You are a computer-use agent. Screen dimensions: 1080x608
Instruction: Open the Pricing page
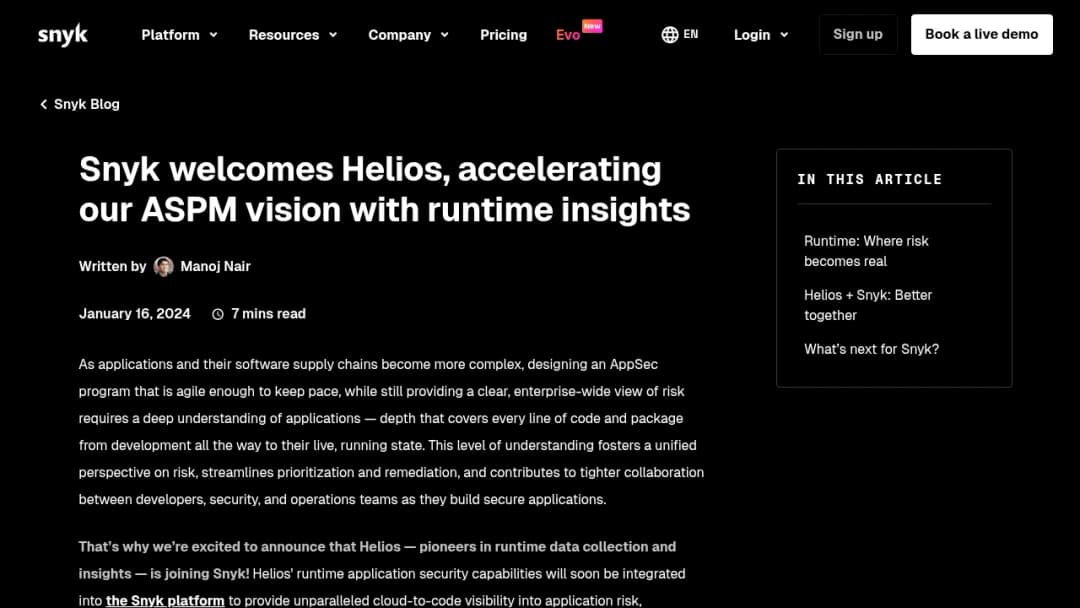tap(503, 34)
